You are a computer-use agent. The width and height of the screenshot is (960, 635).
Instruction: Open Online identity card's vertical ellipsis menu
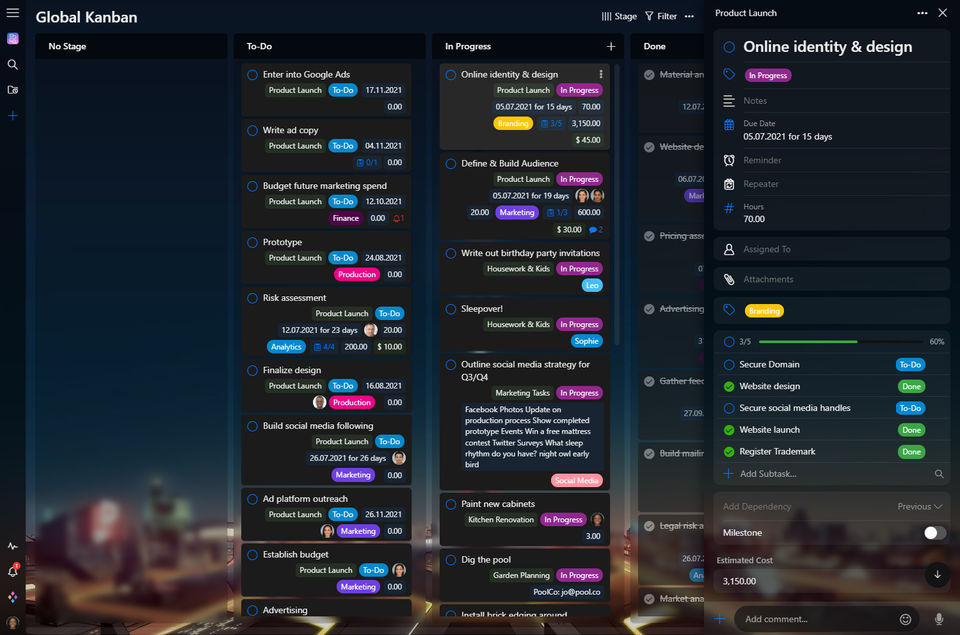pos(601,74)
